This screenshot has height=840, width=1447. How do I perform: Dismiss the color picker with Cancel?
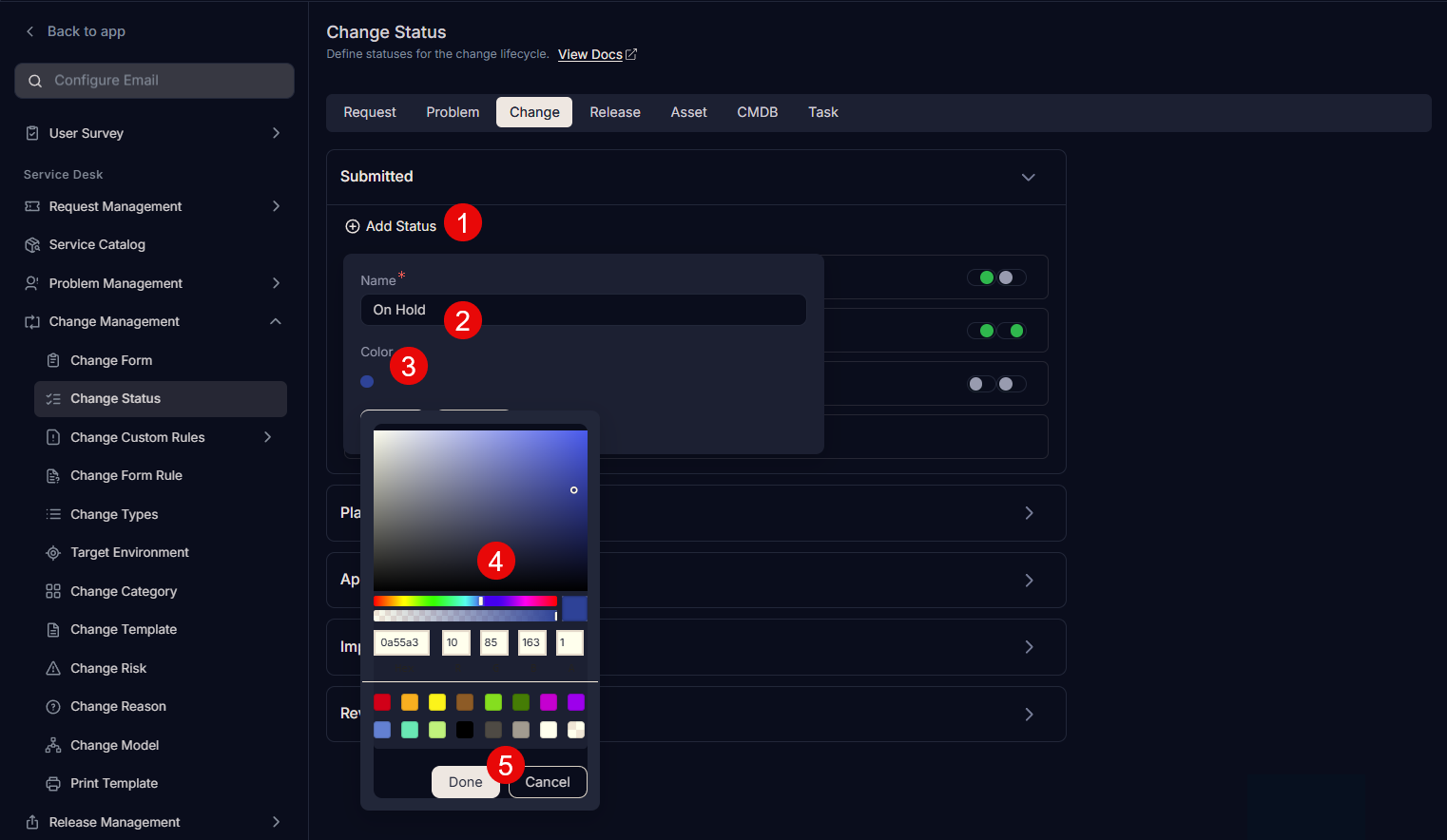548,782
